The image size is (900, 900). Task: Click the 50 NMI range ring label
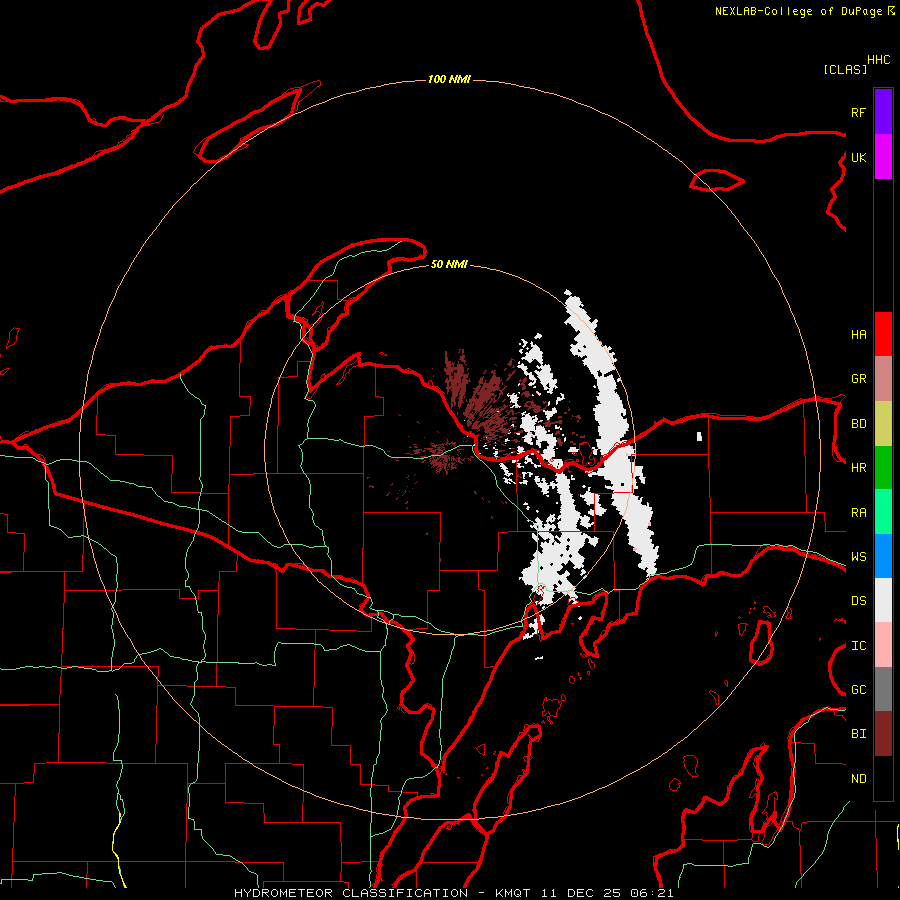click(x=449, y=264)
